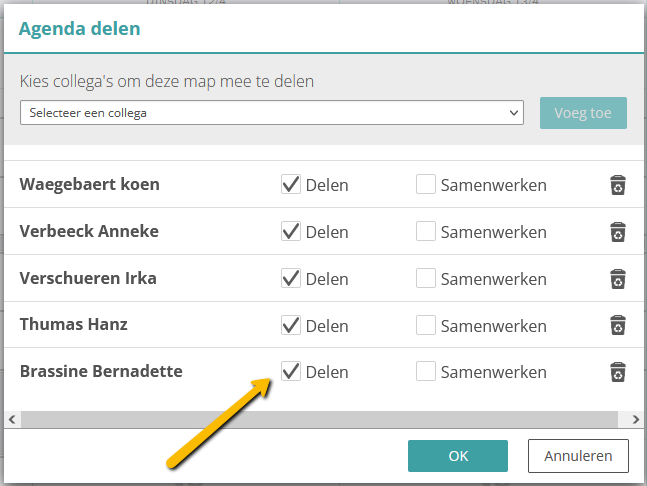This screenshot has height=486, width=647.
Task: Remove Verbeeck Anneke via trash icon
Action: pyautogui.click(x=618, y=232)
